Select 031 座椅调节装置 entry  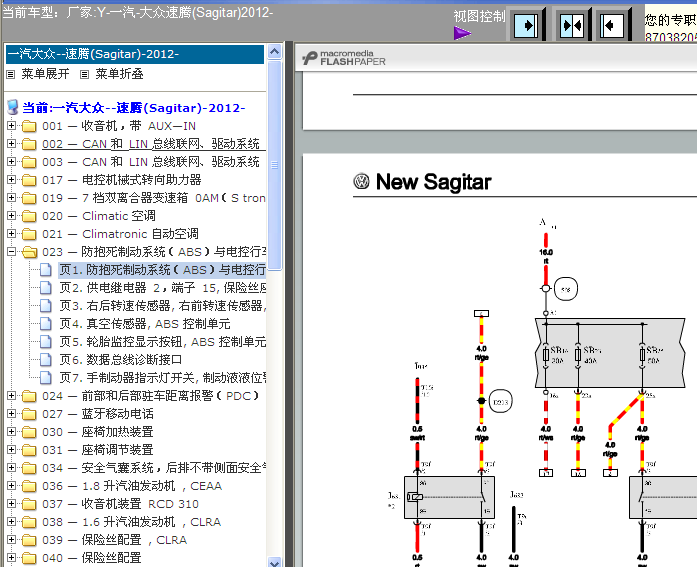[x=98, y=450]
